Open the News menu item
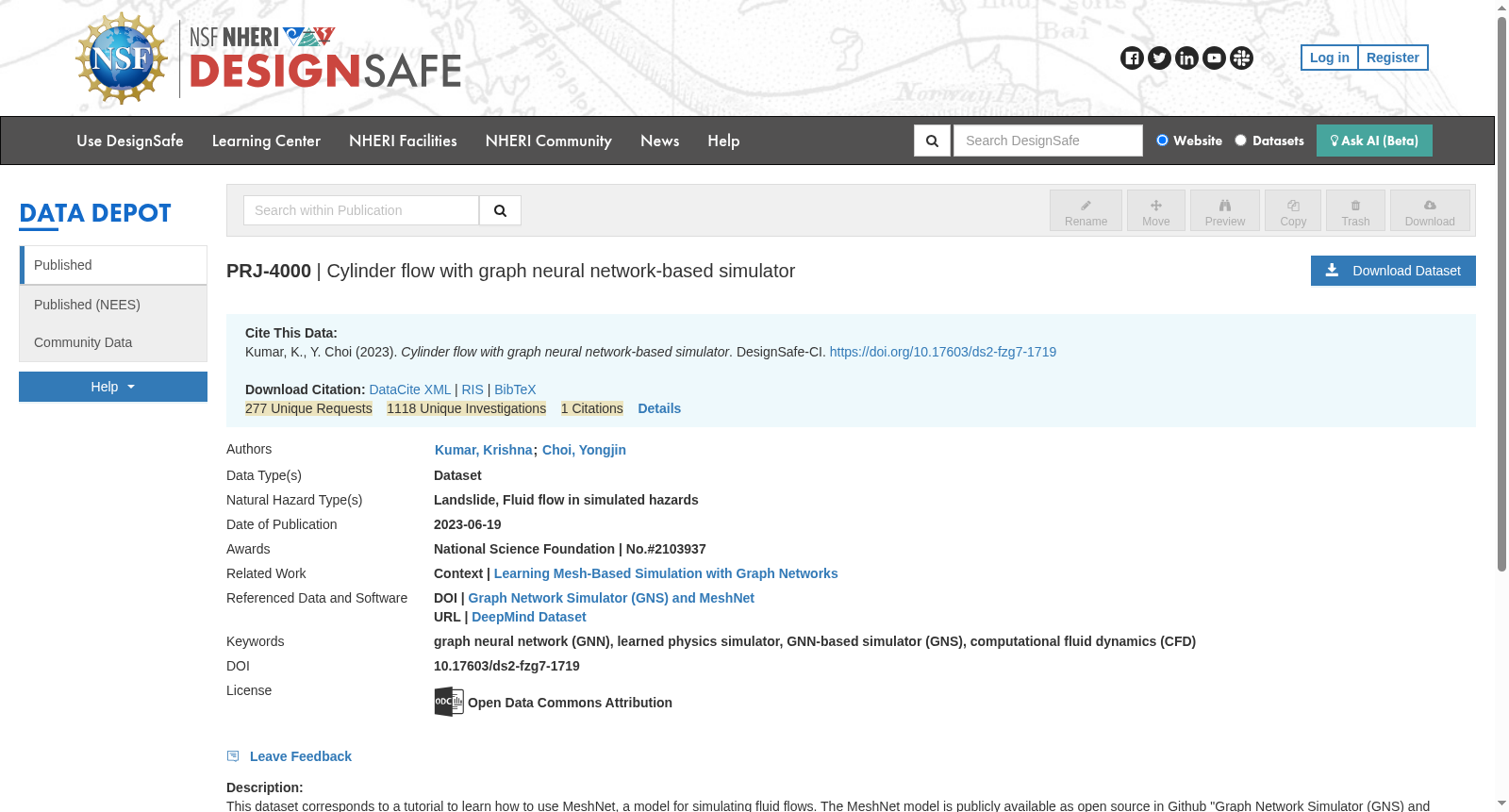This screenshot has width=1509, height=812. [660, 141]
